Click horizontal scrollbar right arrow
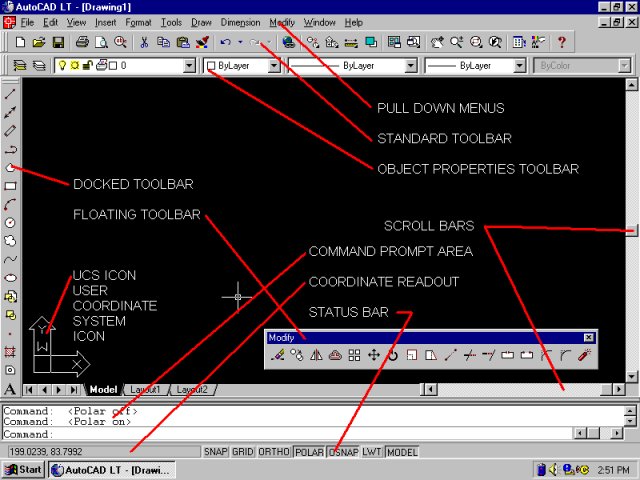The width and height of the screenshot is (640, 480). 619,390
